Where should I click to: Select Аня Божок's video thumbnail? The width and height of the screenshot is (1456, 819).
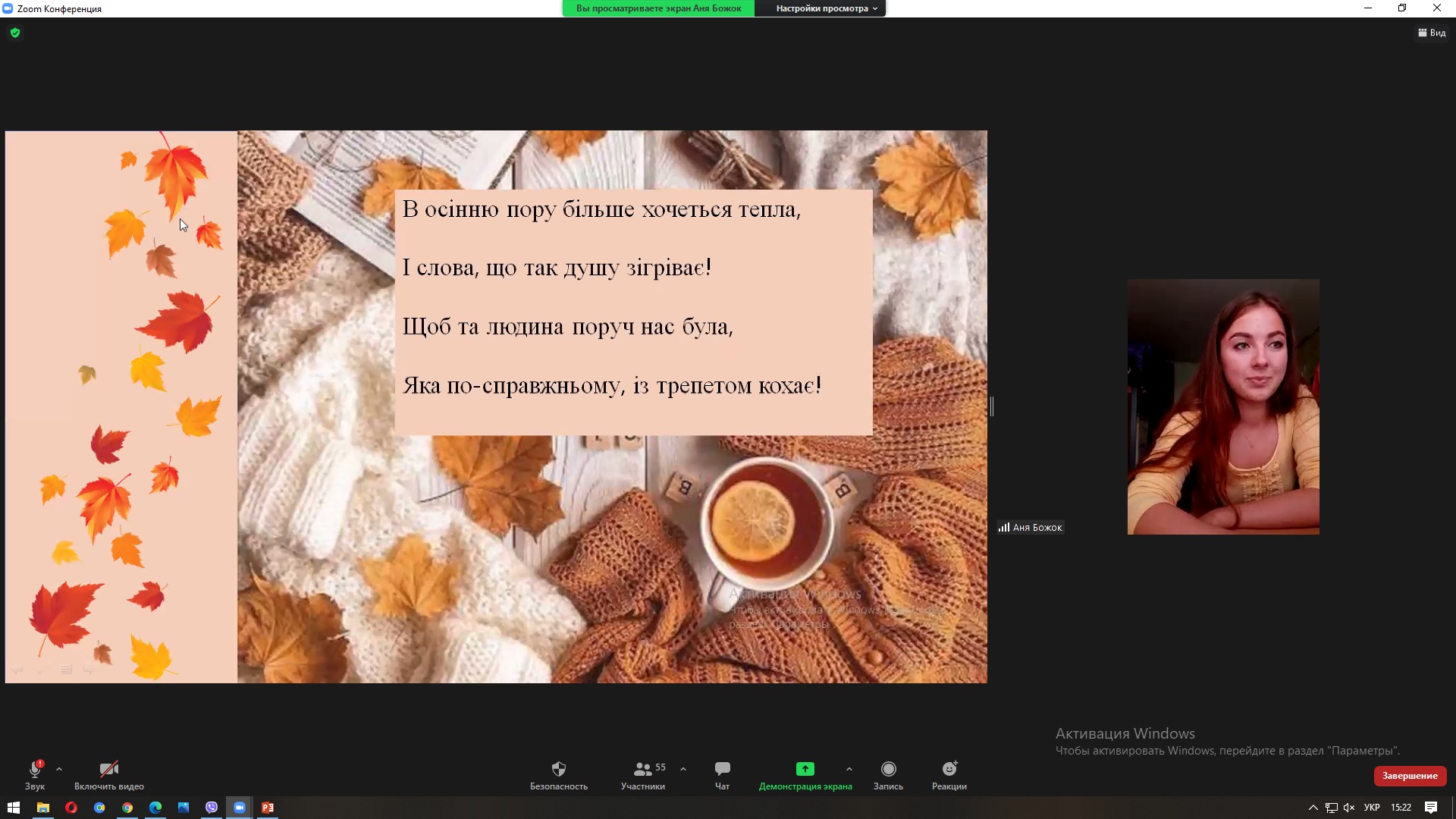(x=1222, y=406)
